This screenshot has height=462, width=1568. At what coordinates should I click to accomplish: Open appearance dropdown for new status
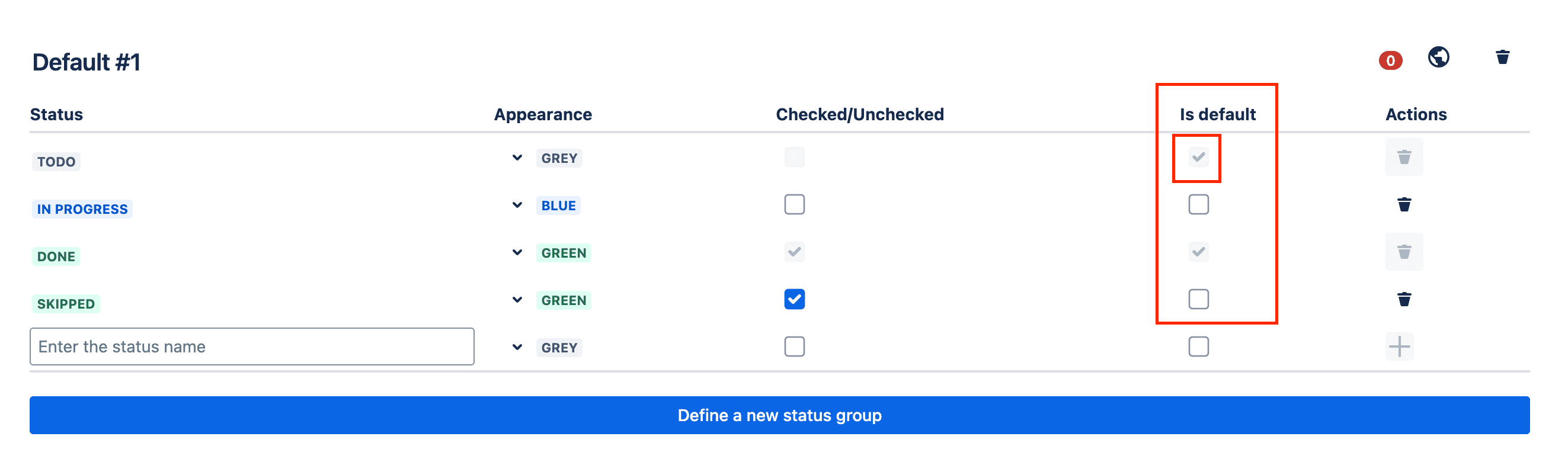(x=517, y=347)
